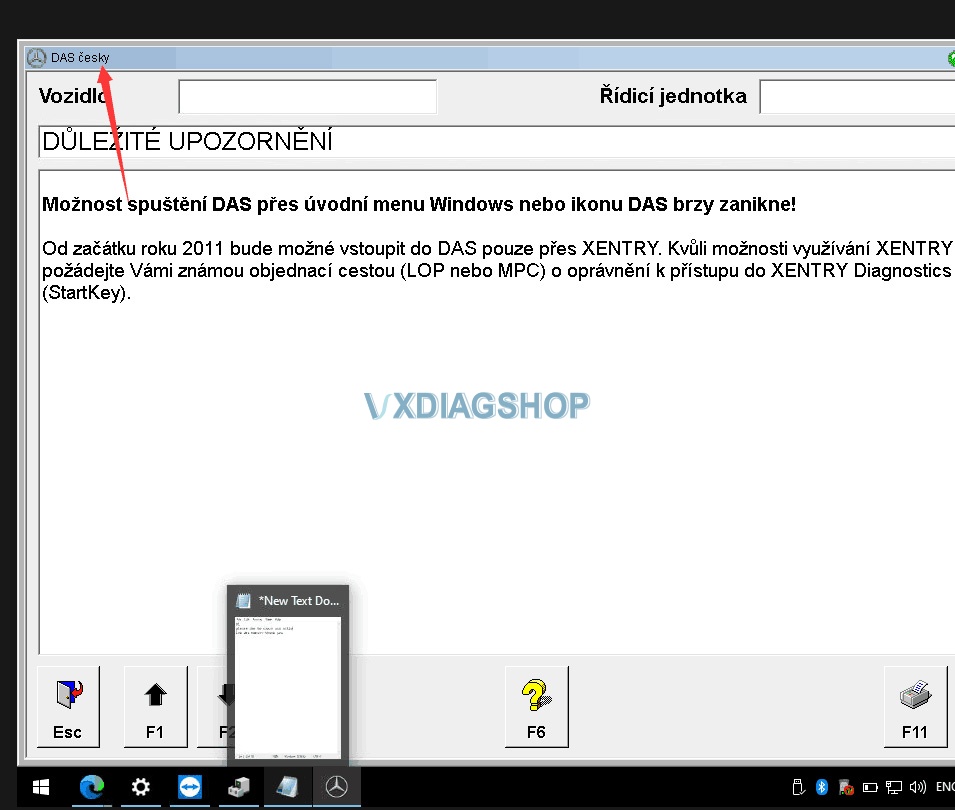Click the "(StartKey)." text
The image size is (955, 810).
(86, 293)
